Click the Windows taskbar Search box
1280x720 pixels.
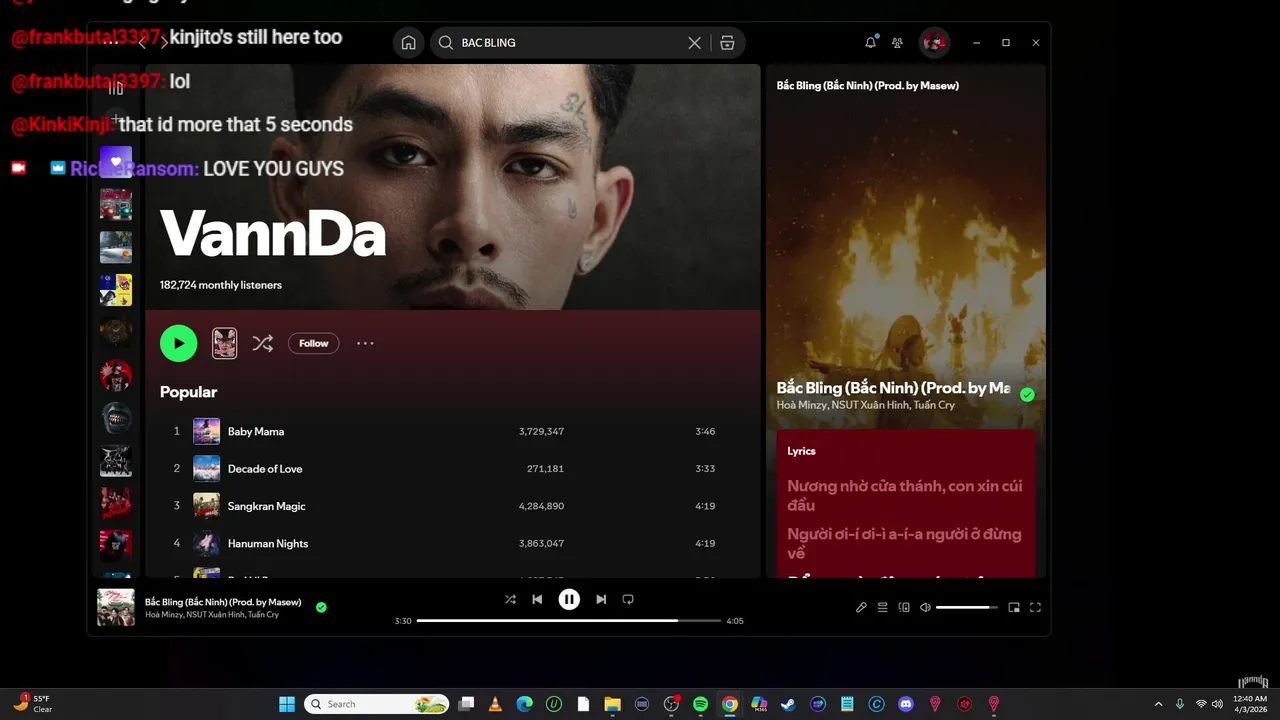[376, 704]
